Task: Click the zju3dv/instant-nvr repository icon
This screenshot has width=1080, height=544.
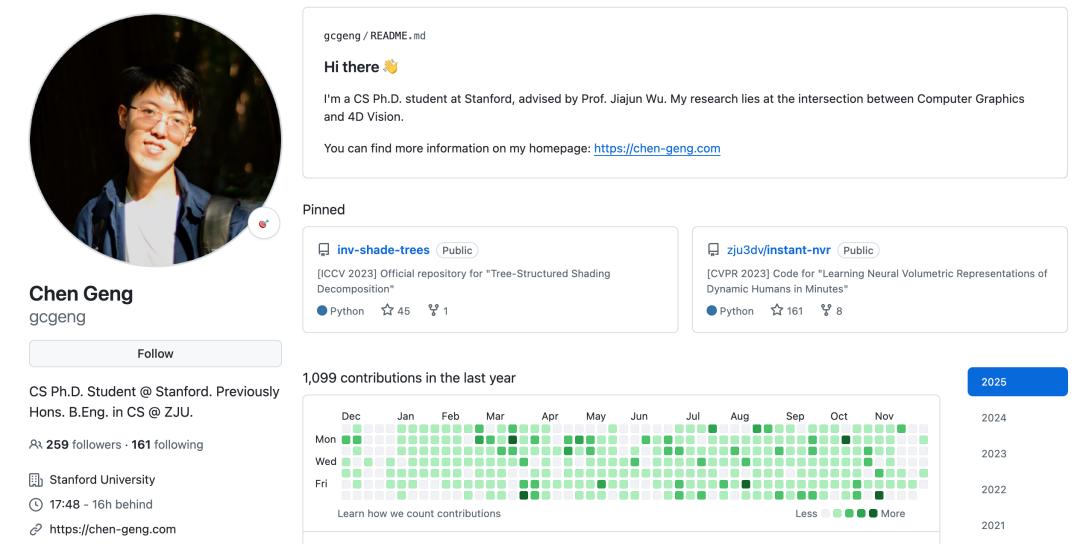Action: [713, 250]
